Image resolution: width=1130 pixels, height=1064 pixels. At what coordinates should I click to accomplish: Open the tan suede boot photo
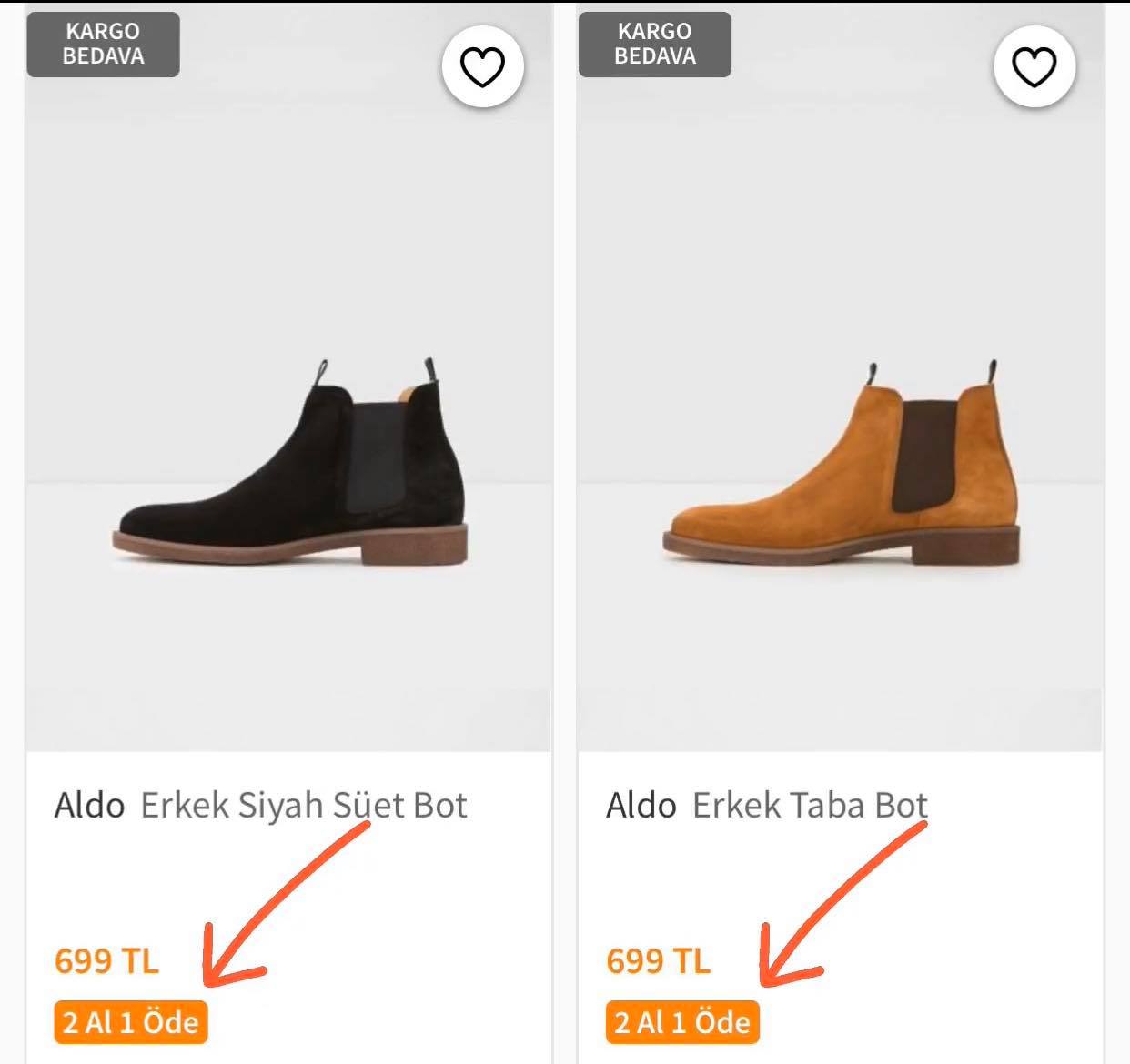tap(841, 377)
